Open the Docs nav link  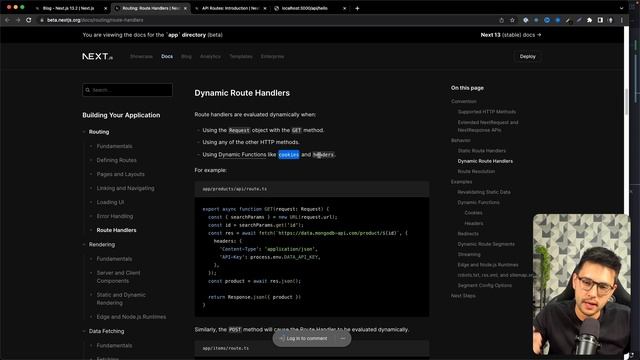click(167, 56)
